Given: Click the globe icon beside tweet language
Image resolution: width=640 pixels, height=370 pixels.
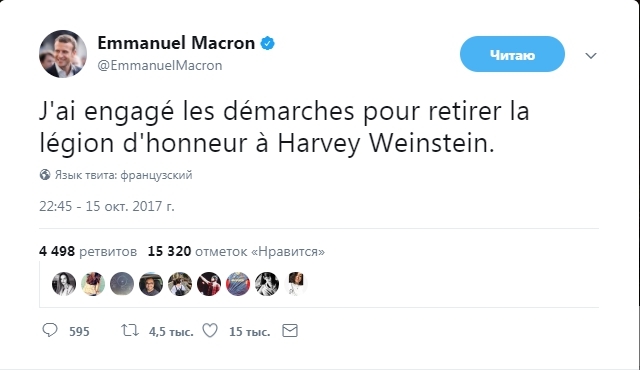Looking at the screenshot, I should click(x=45, y=175).
